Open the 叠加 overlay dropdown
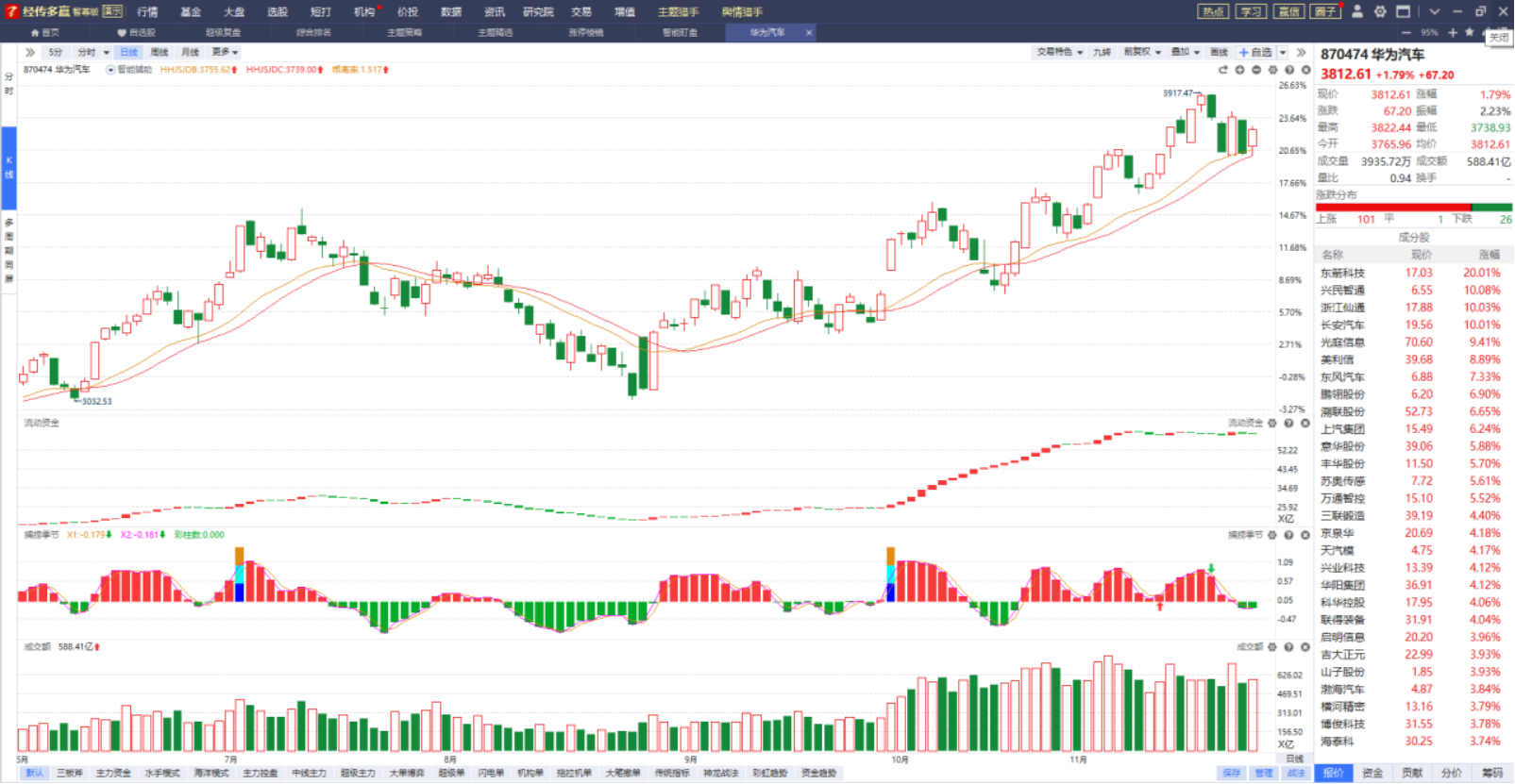 click(1185, 52)
